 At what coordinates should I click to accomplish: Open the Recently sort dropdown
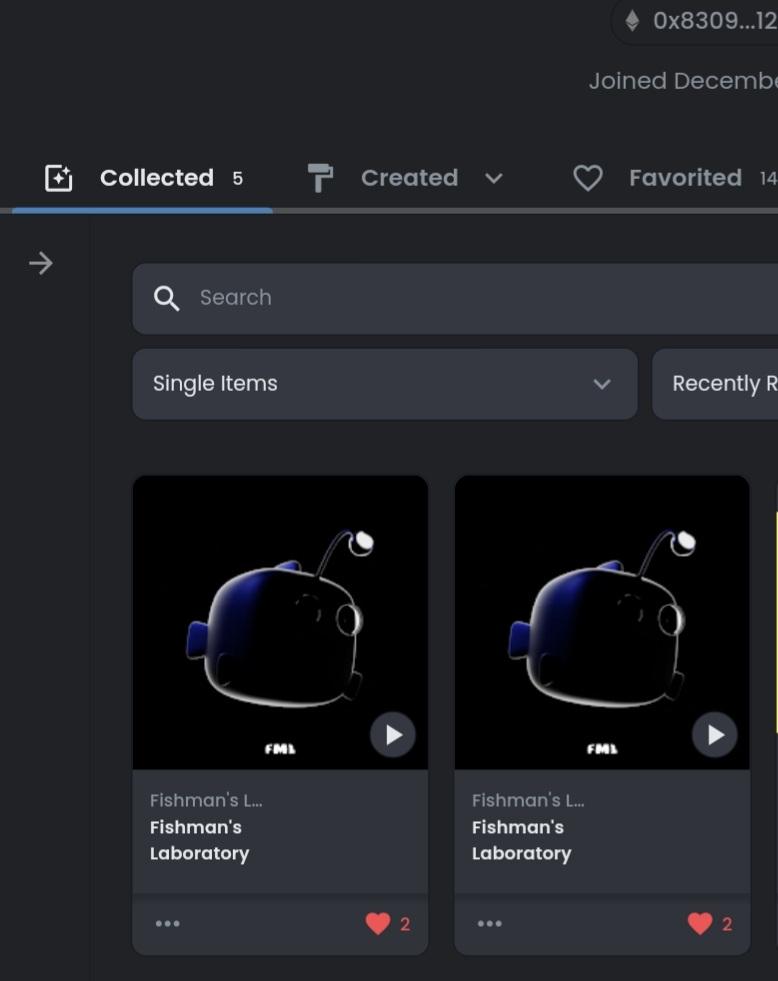[715, 384]
